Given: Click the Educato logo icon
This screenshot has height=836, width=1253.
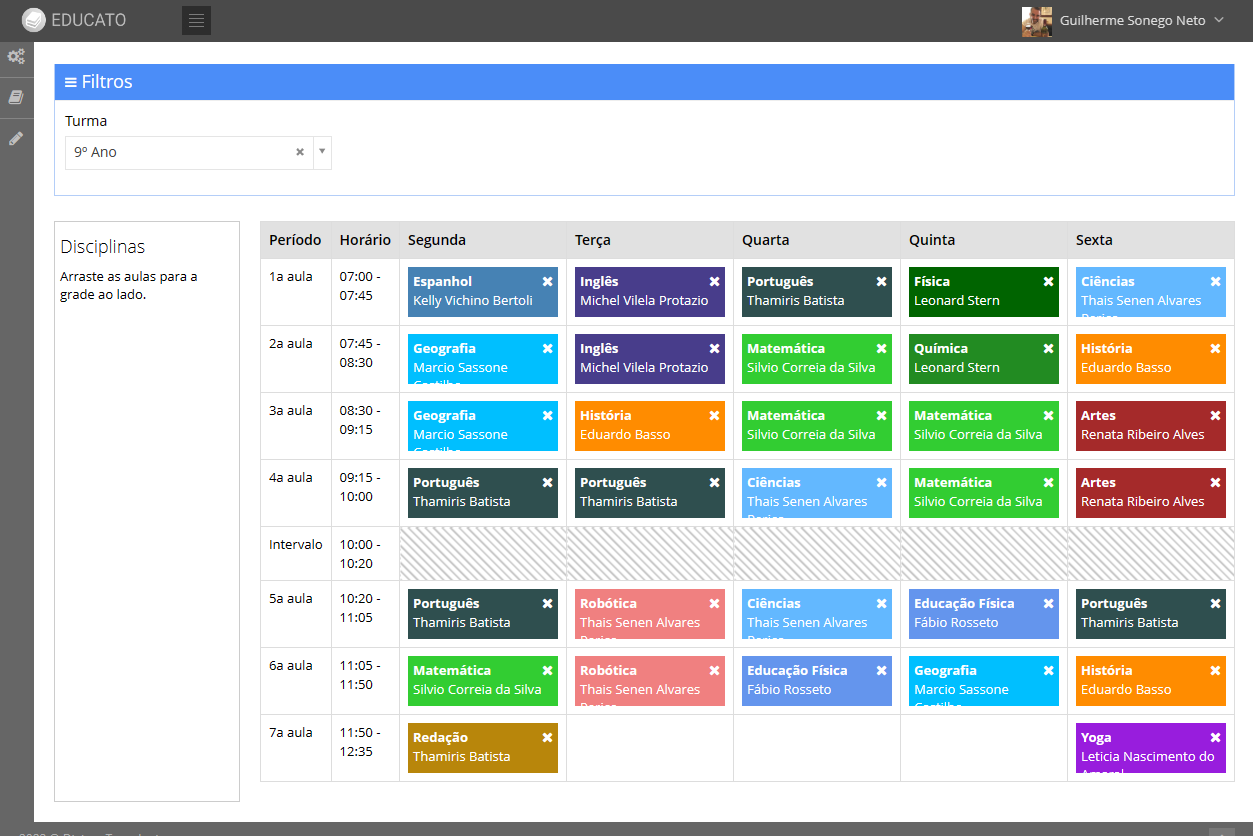Looking at the screenshot, I should [x=34, y=20].
